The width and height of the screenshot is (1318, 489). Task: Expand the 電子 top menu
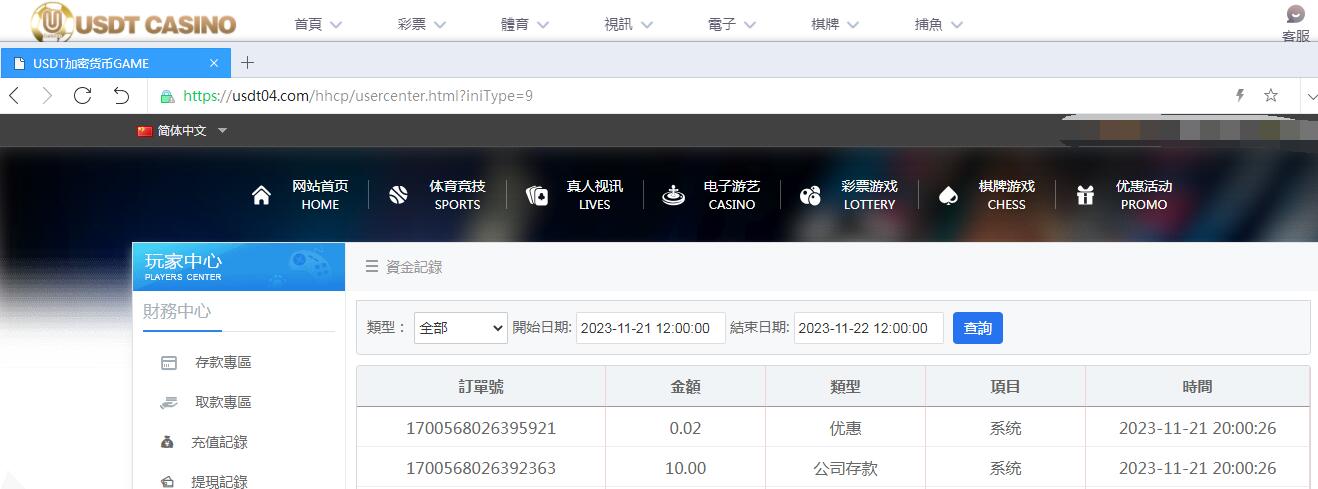tap(732, 24)
